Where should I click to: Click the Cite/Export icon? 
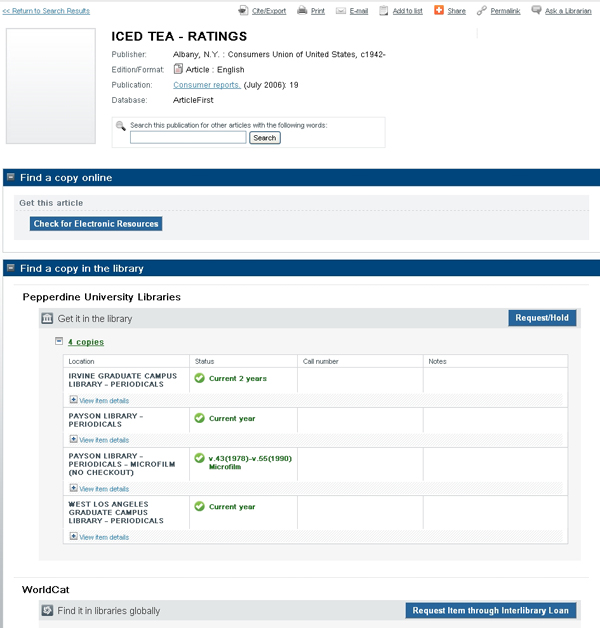243,11
